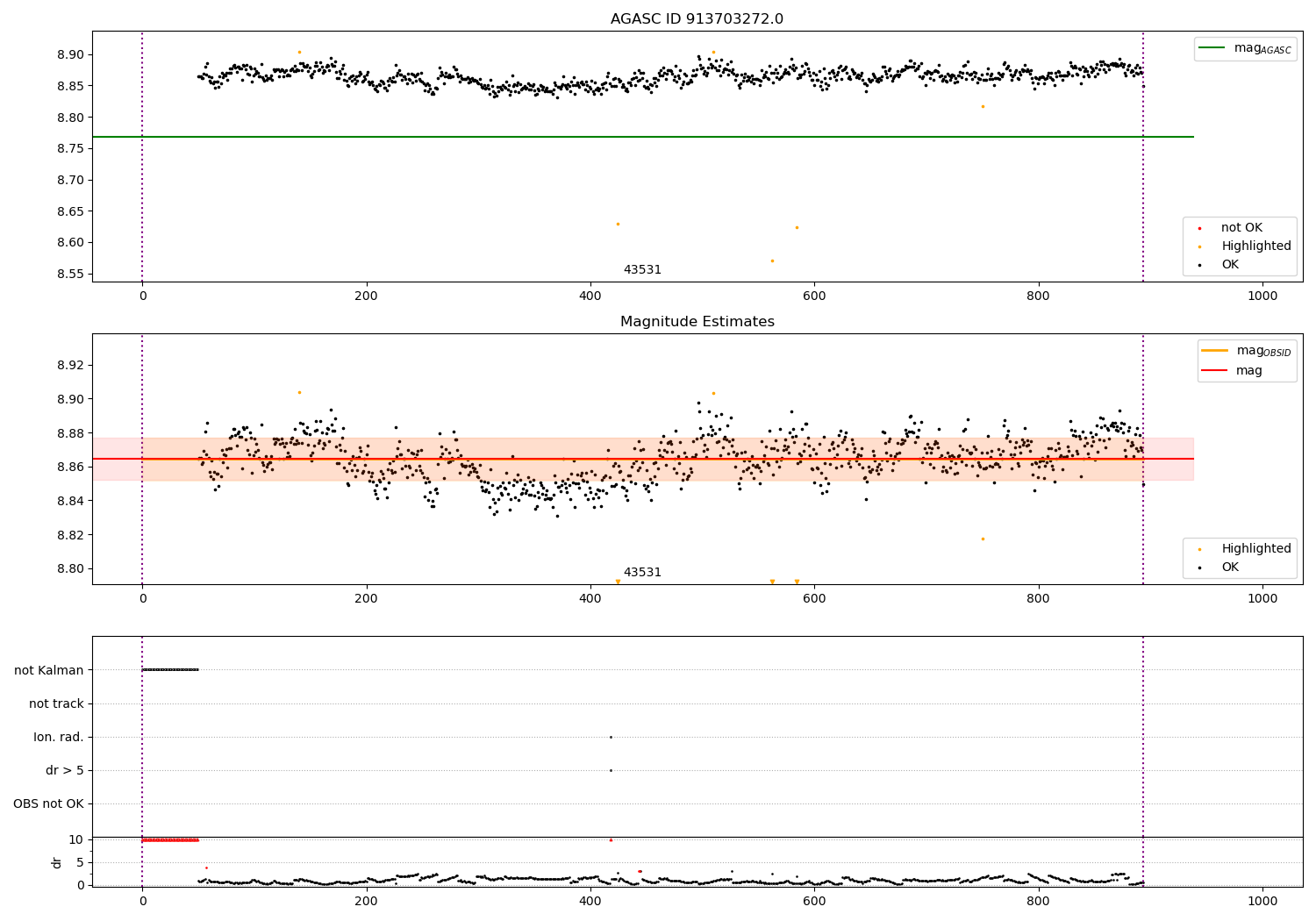This screenshot has height=921, width=1316.
Task: Select the '8.80' tick in Magnitude Estimates plot
Action: (70, 568)
